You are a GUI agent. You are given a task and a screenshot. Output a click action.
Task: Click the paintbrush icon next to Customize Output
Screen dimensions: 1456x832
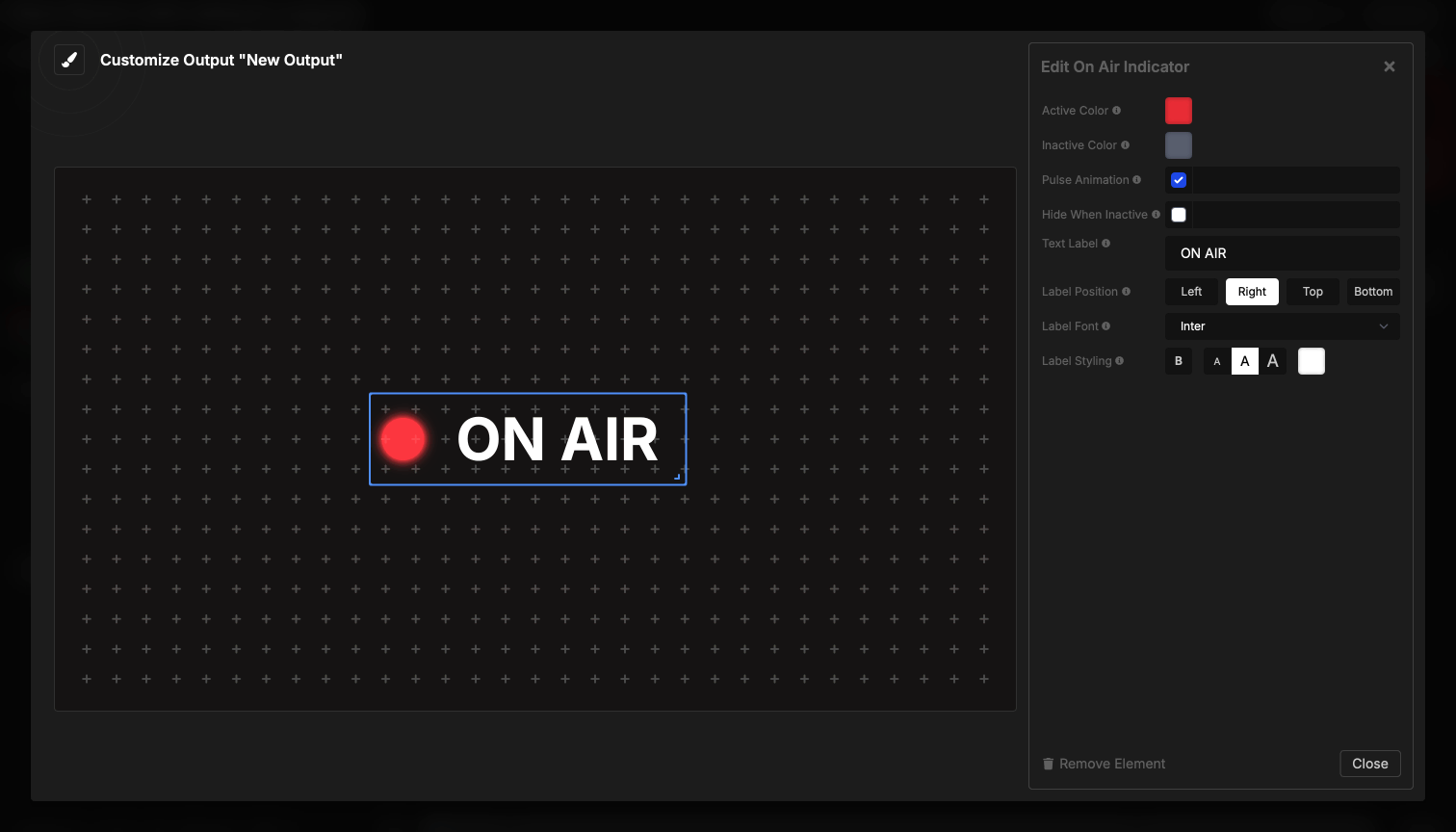click(x=68, y=59)
